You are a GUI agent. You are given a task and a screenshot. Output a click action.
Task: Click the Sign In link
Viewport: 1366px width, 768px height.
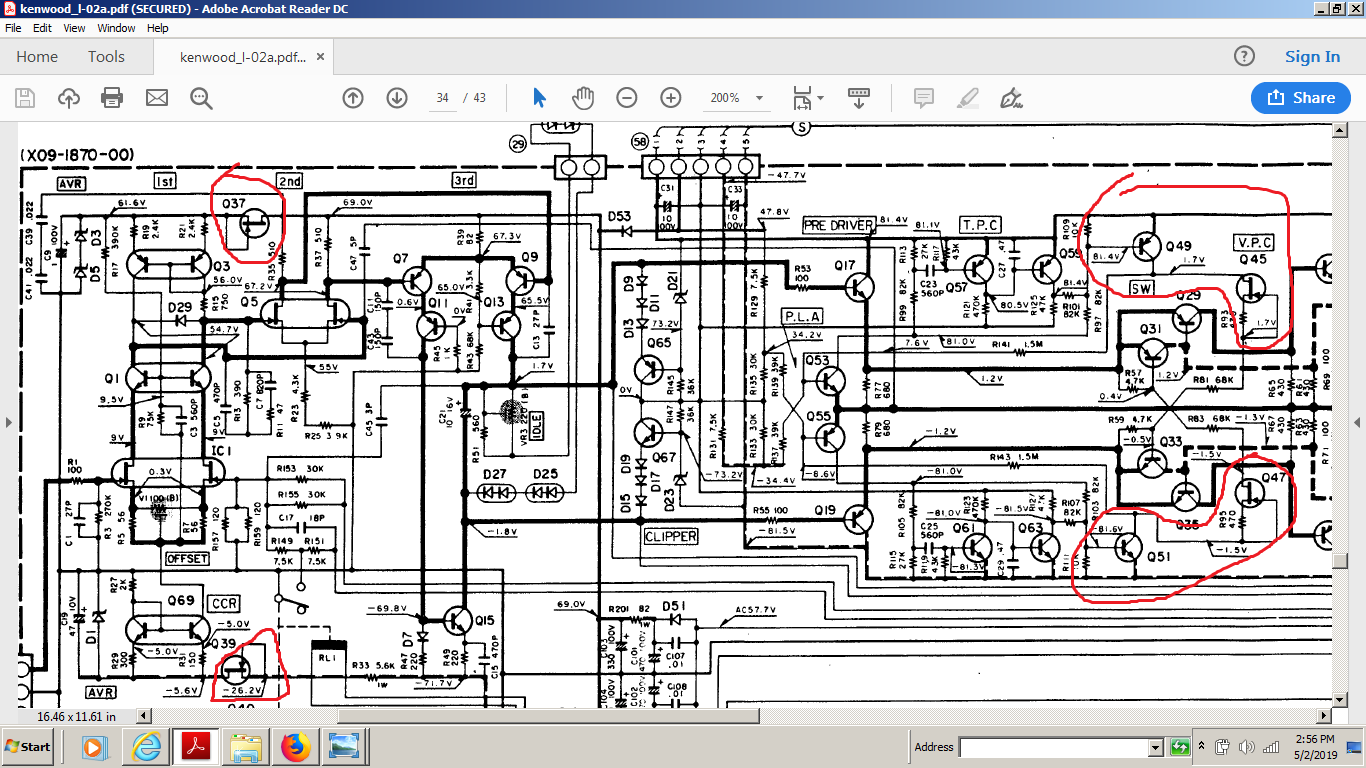[x=1312, y=57]
